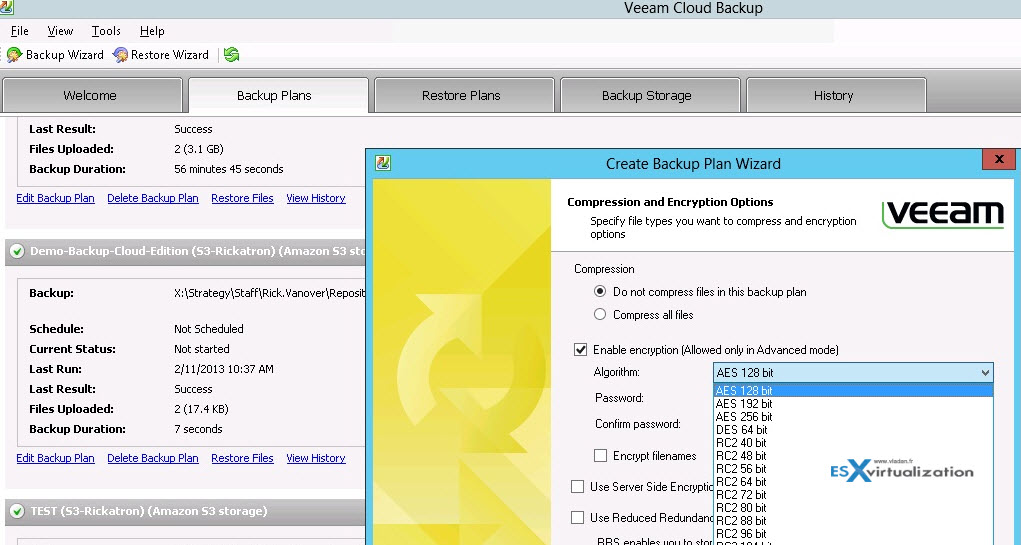This screenshot has height=545, width=1021.
Task: Click the Last Run value 2/11/2013 10:37 AM
Action: click(x=224, y=369)
